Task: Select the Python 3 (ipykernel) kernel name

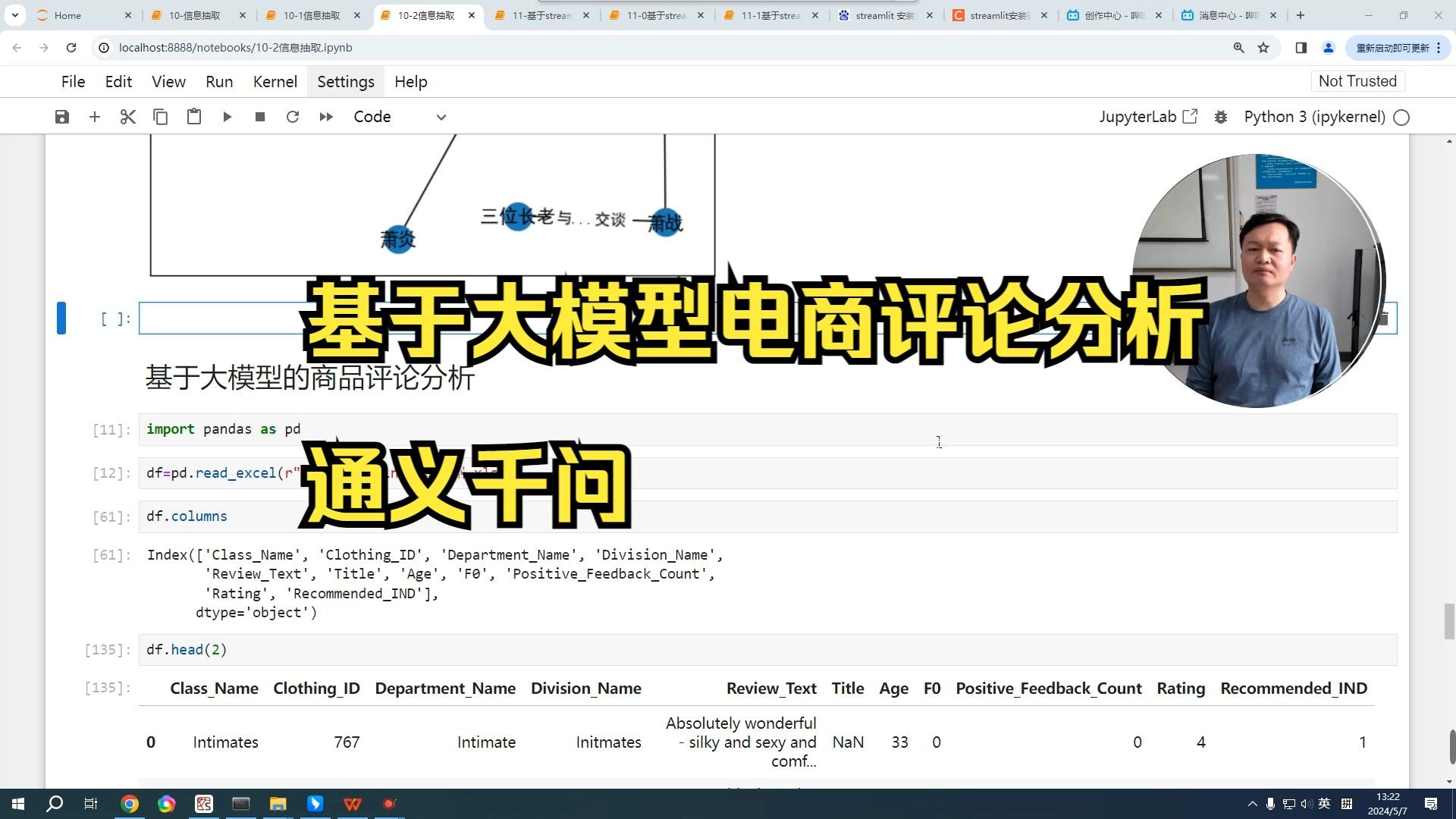Action: coord(1314,117)
